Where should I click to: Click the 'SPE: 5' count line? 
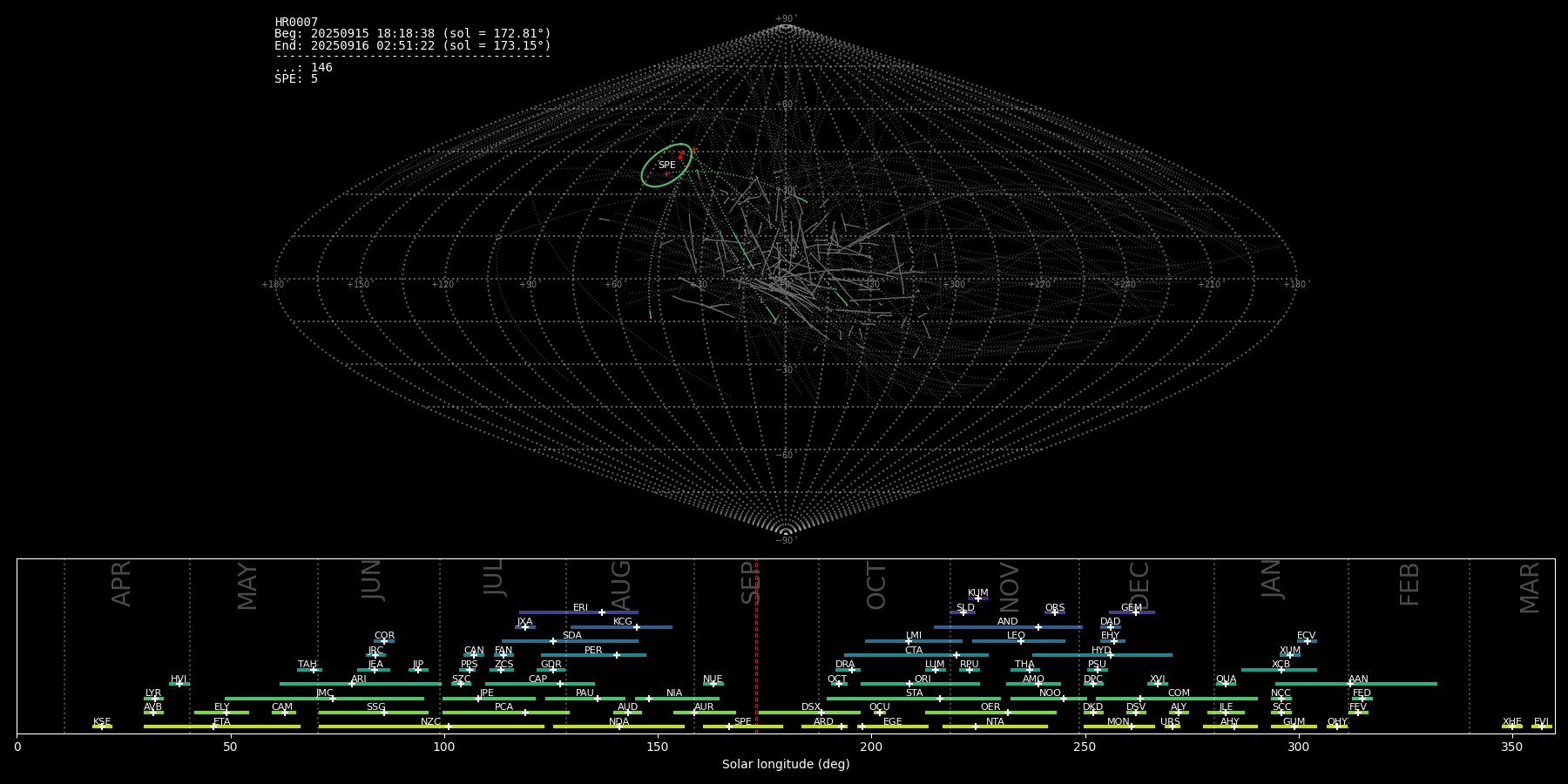296,79
